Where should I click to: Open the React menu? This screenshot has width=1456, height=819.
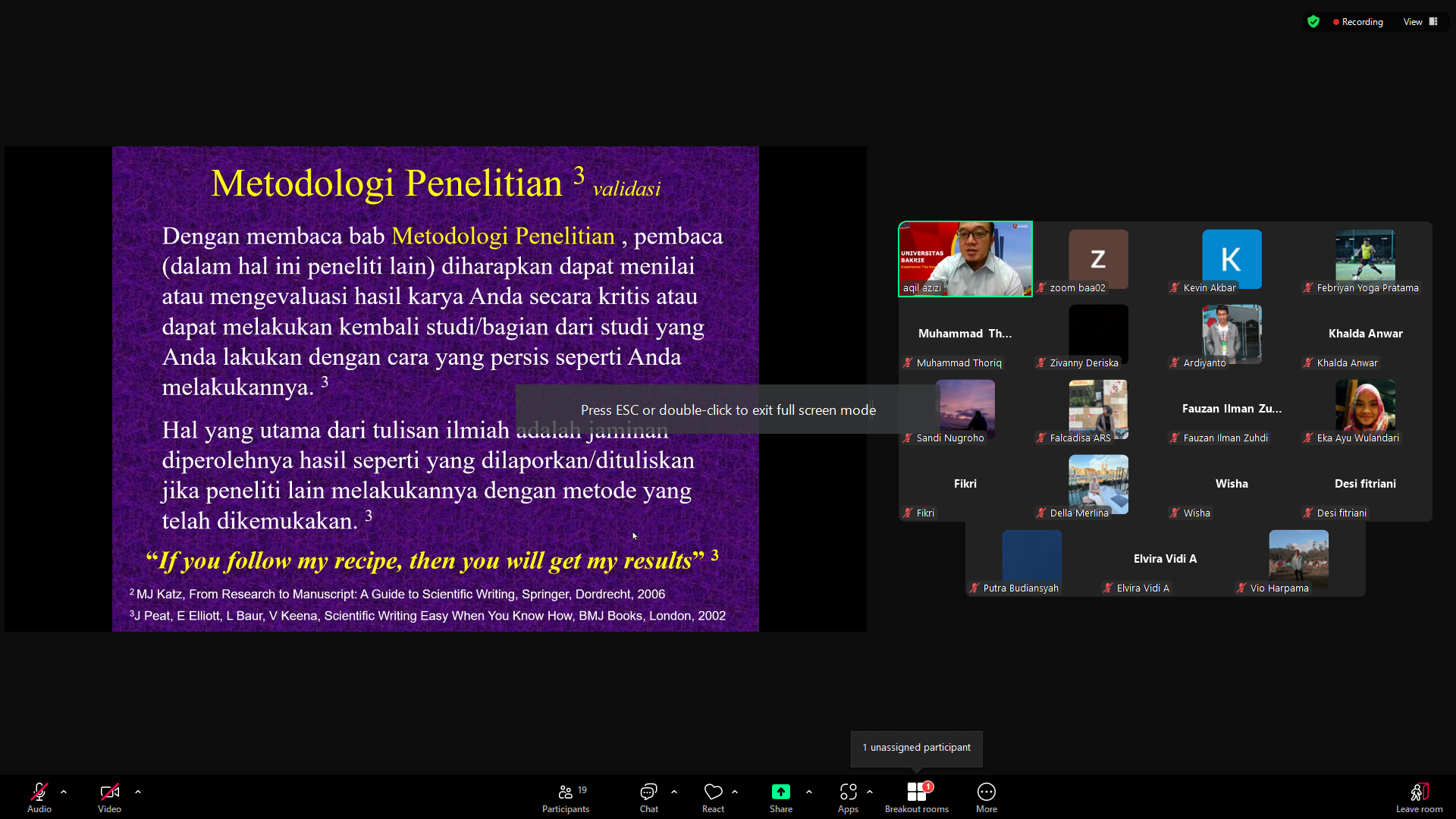pyautogui.click(x=713, y=798)
